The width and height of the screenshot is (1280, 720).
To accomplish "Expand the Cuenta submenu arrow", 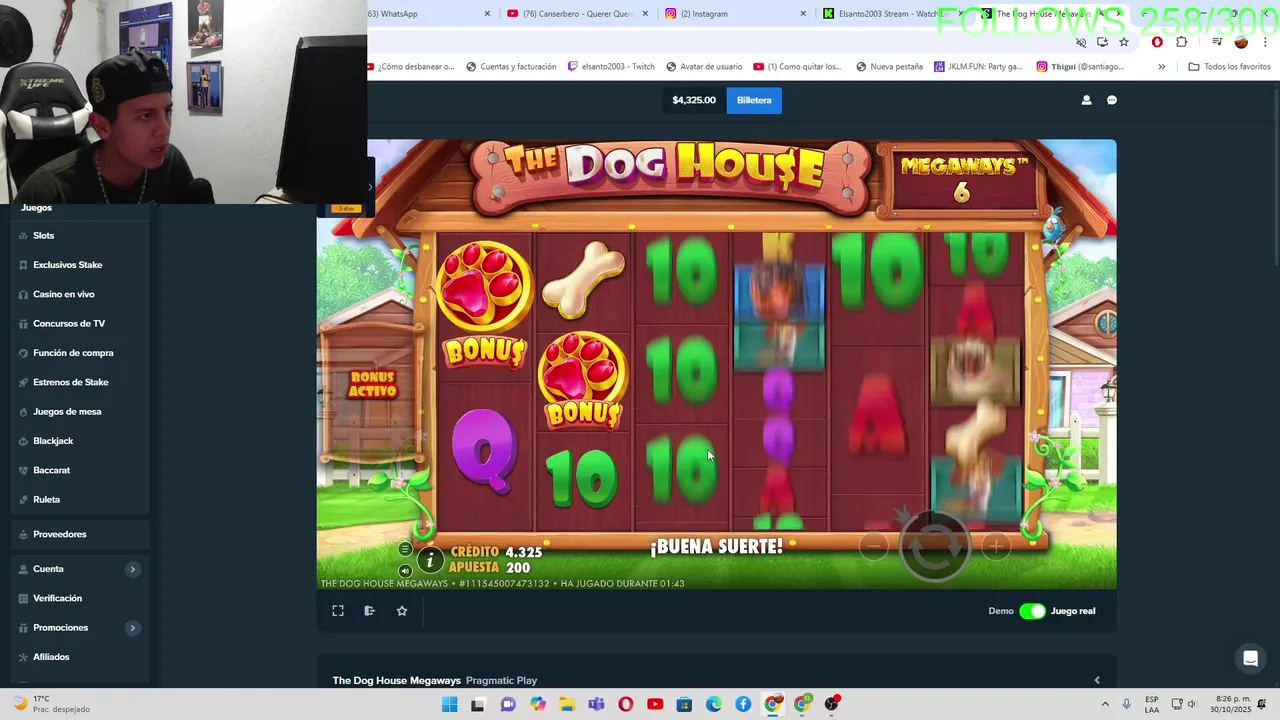I will [132, 569].
